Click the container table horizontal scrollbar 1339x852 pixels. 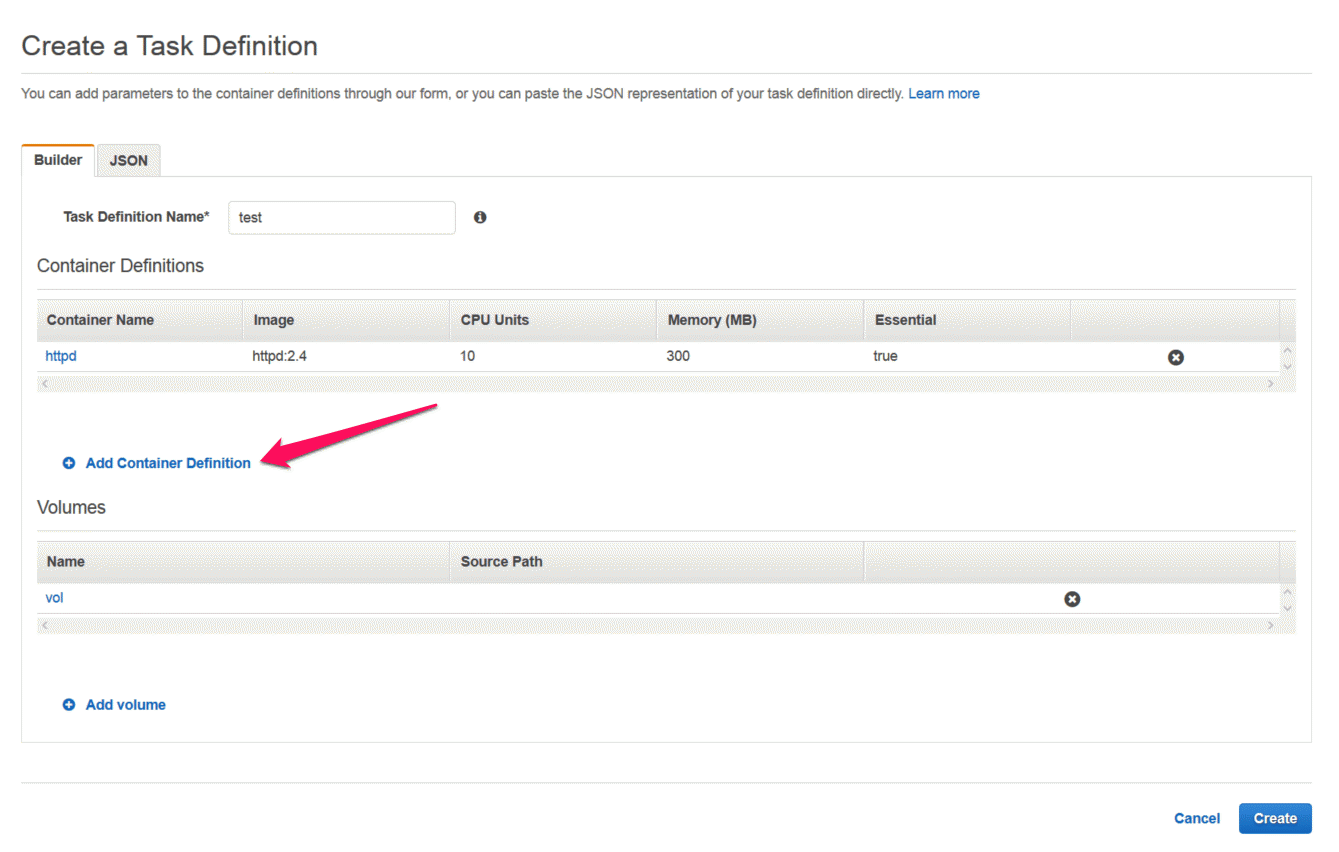tap(658, 383)
